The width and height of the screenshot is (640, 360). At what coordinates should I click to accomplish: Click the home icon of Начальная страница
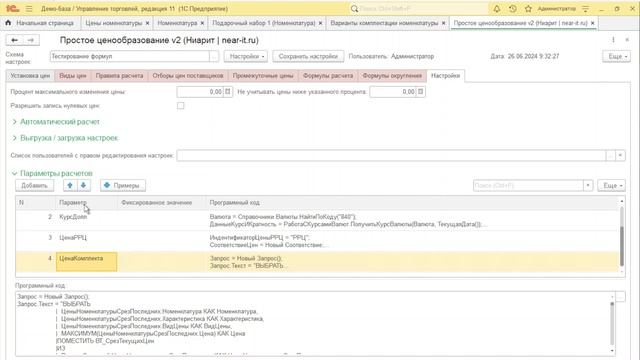(8, 23)
